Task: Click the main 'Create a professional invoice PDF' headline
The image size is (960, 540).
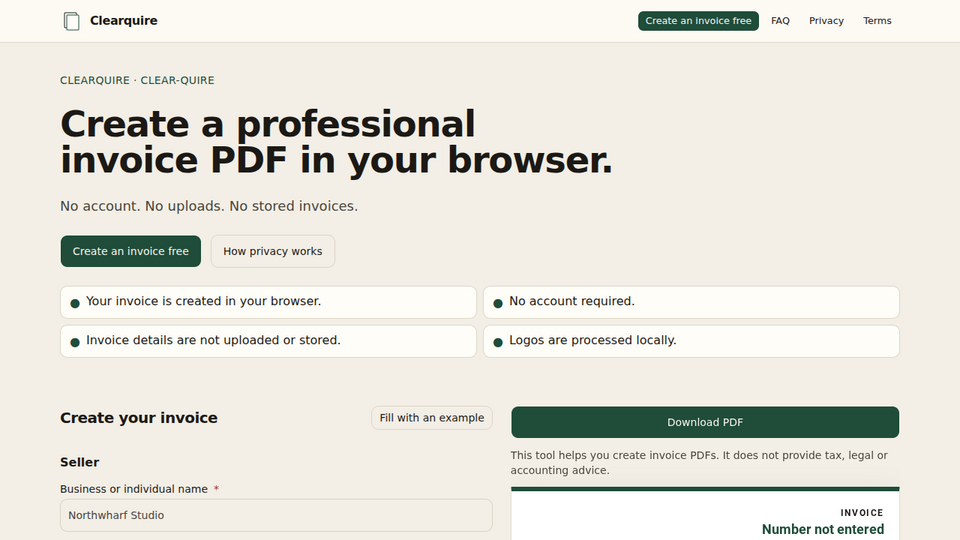Action: [336, 142]
